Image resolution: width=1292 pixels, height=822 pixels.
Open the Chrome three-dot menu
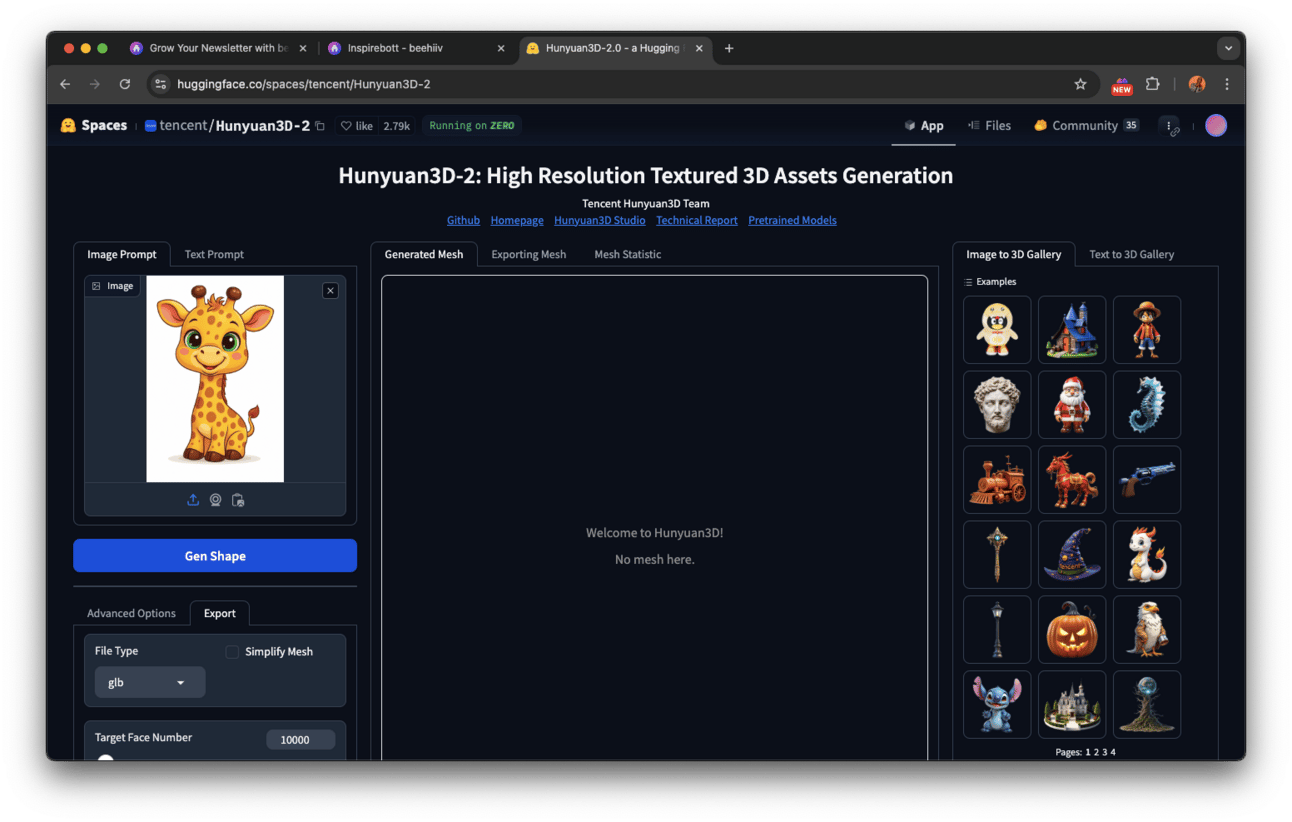pos(1227,84)
